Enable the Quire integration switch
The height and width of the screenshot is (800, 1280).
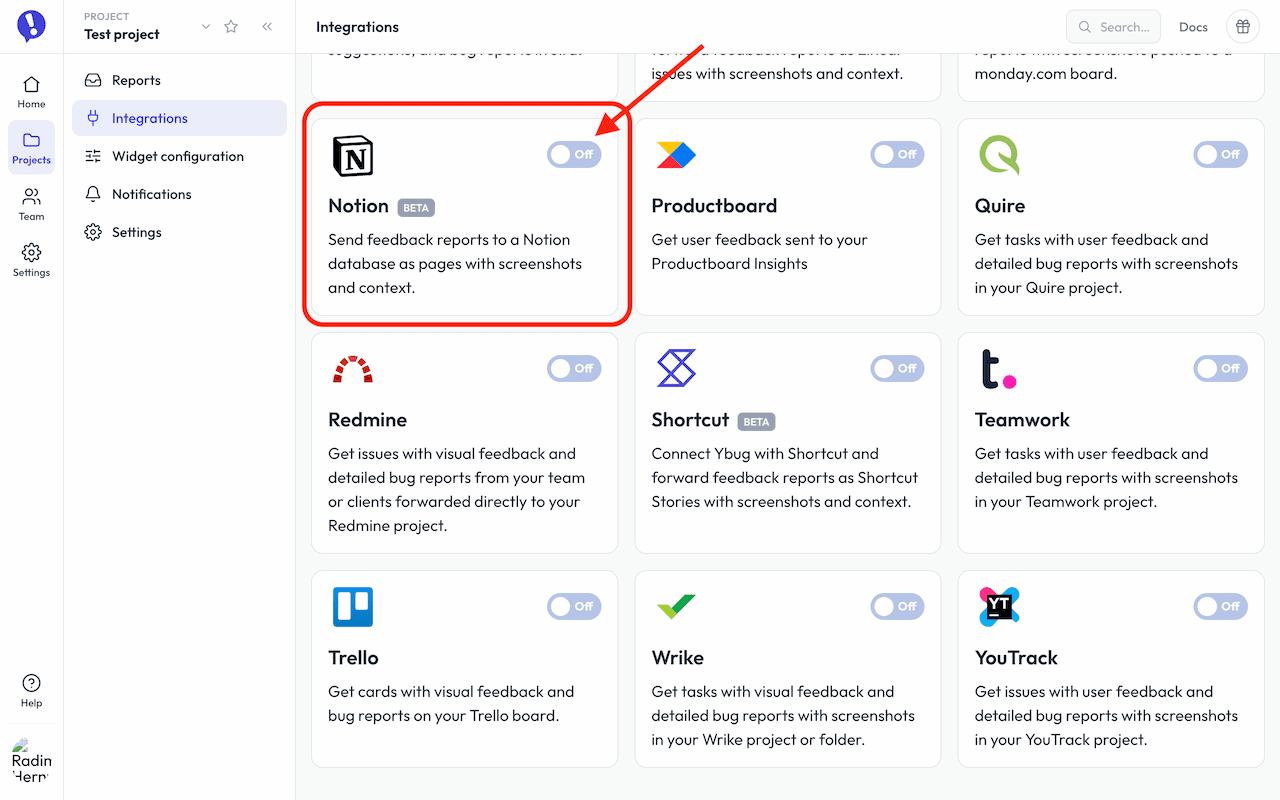click(1220, 154)
